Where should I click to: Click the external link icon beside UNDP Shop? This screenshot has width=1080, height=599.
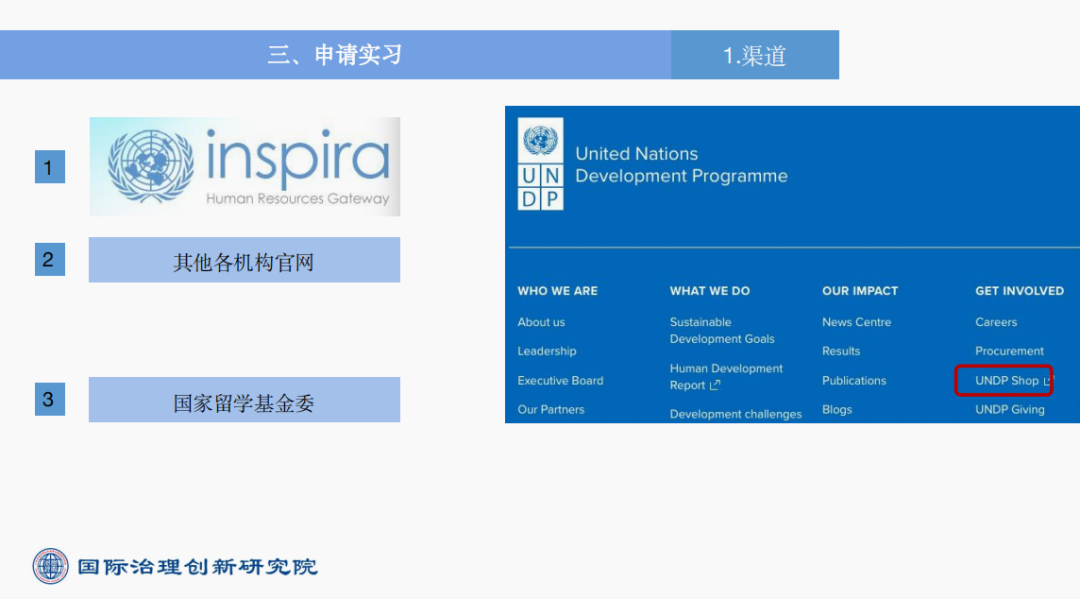click(x=1047, y=381)
